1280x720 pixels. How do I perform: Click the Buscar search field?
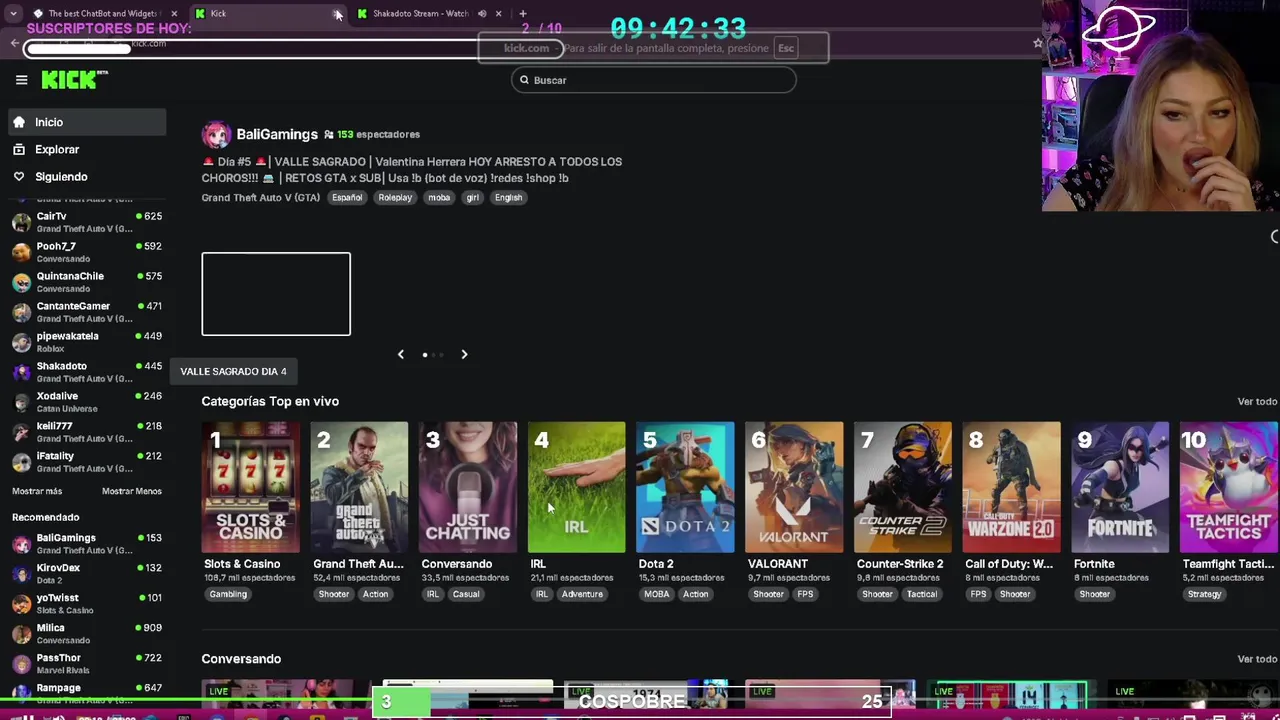coord(654,80)
